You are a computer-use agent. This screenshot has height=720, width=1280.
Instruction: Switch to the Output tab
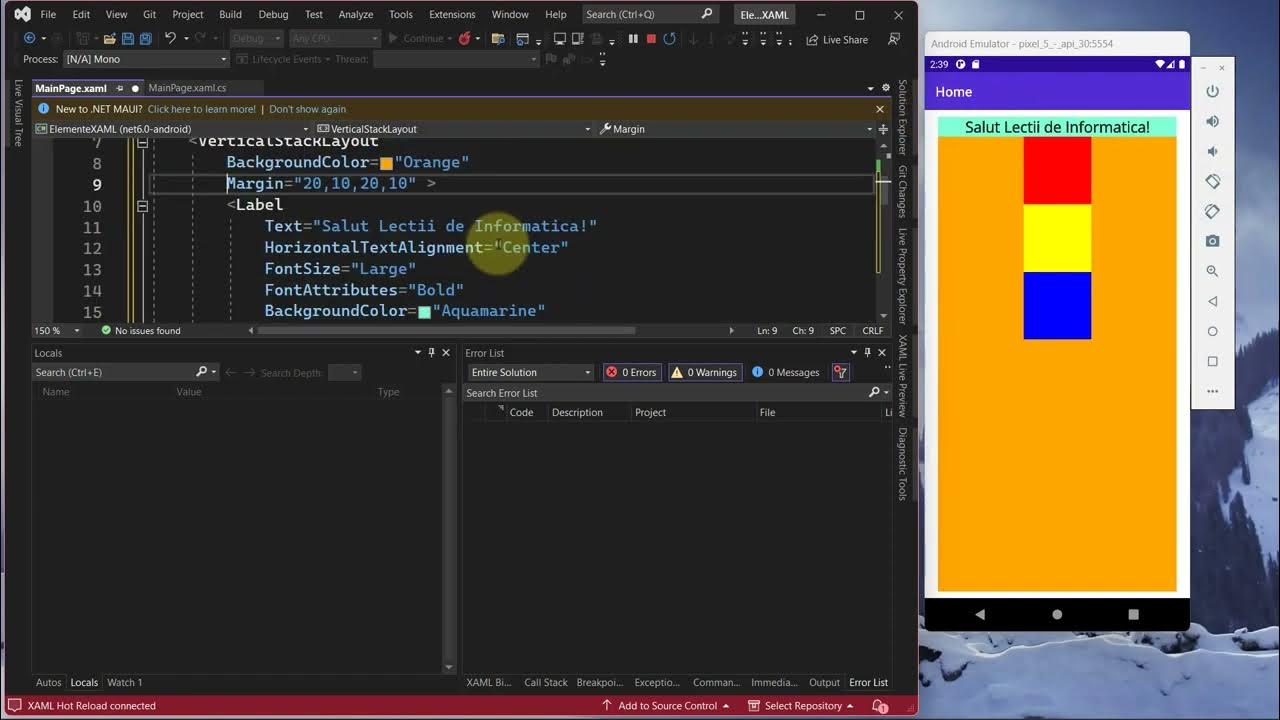[x=824, y=682]
